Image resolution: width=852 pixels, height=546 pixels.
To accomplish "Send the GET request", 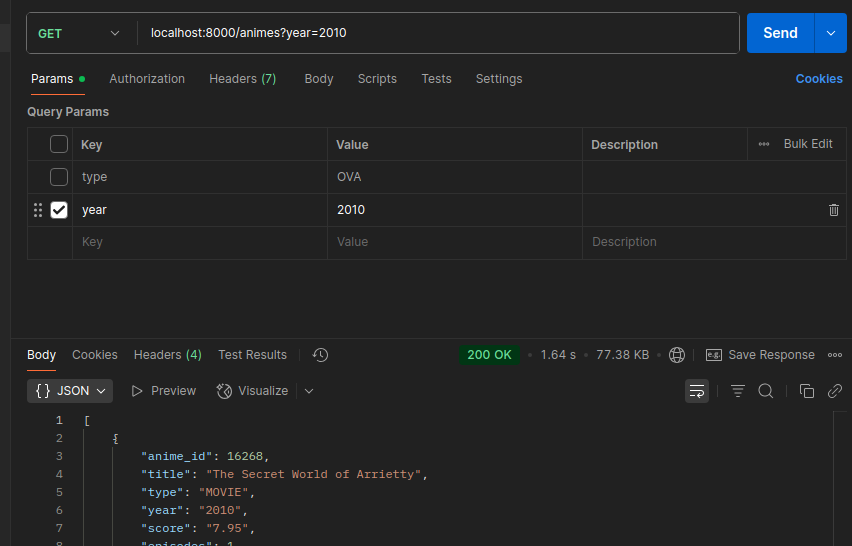I will (780, 33).
